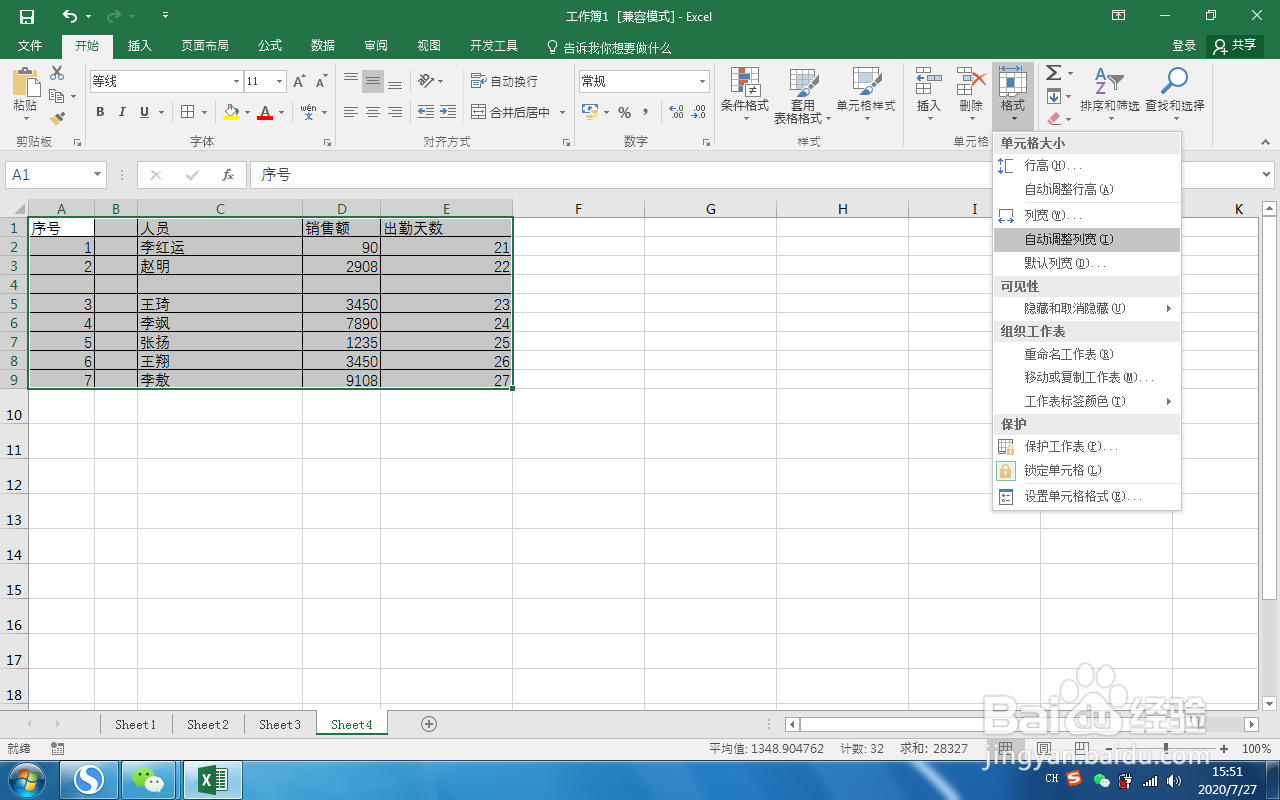Select Row Height (行高) menu item
The height and width of the screenshot is (800, 1280).
(1087, 166)
